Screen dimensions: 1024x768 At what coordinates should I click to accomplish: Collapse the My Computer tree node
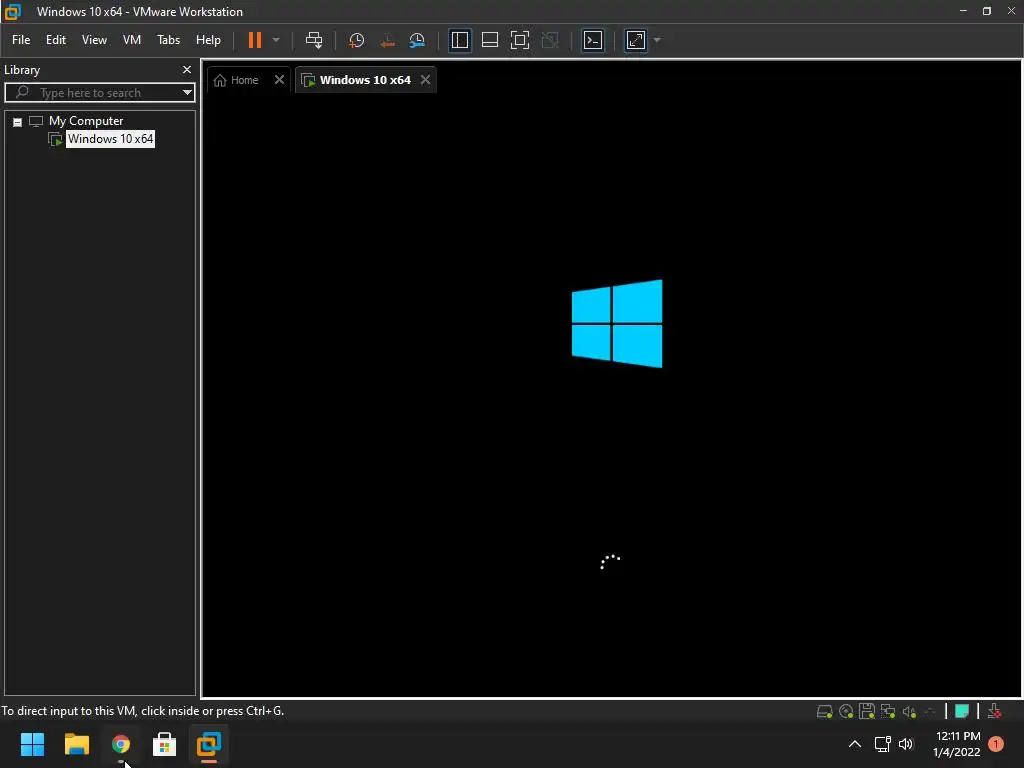[x=18, y=122]
